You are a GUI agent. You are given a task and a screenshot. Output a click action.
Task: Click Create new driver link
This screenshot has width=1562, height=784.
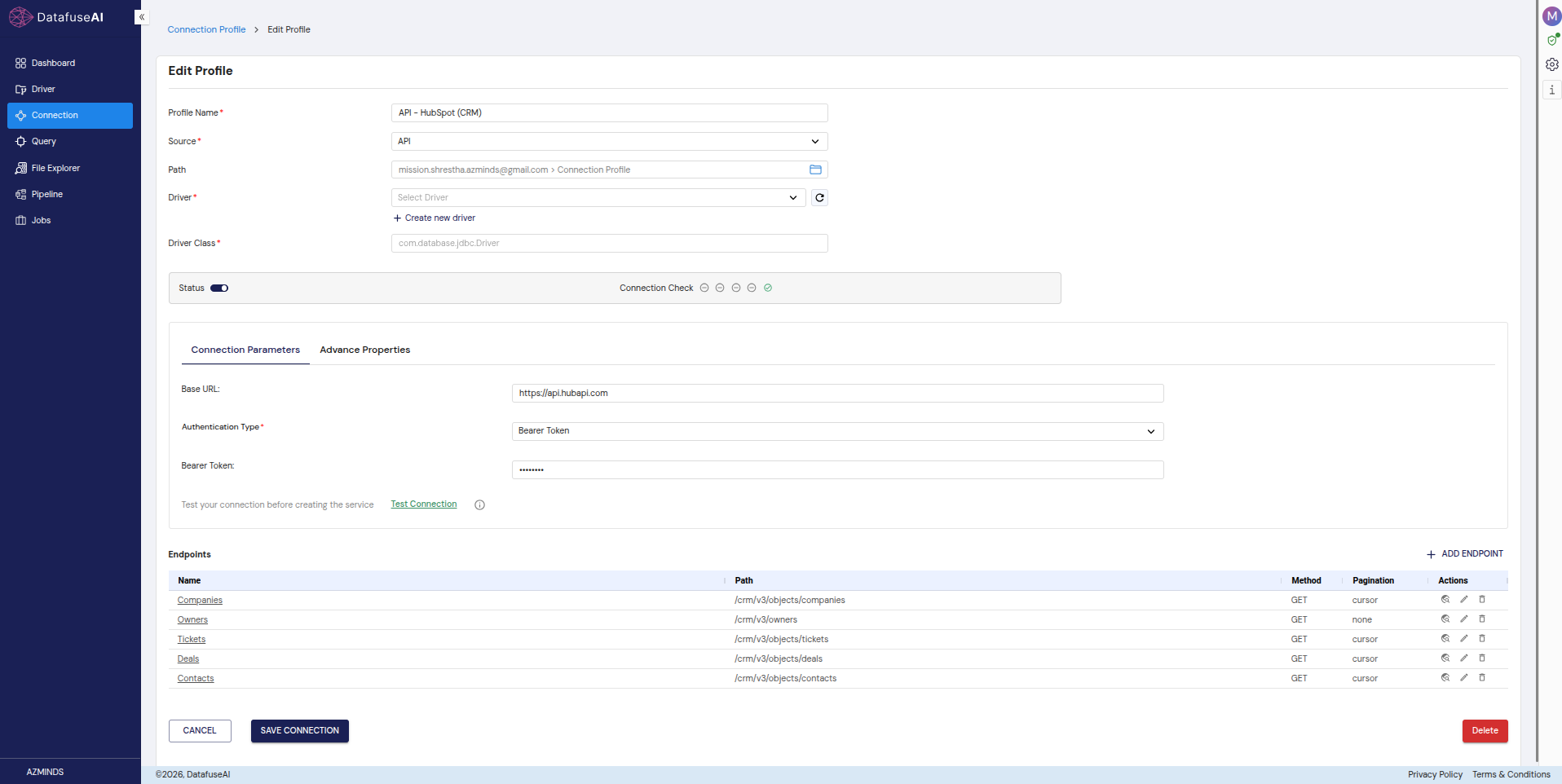pyautogui.click(x=435, y=218)
